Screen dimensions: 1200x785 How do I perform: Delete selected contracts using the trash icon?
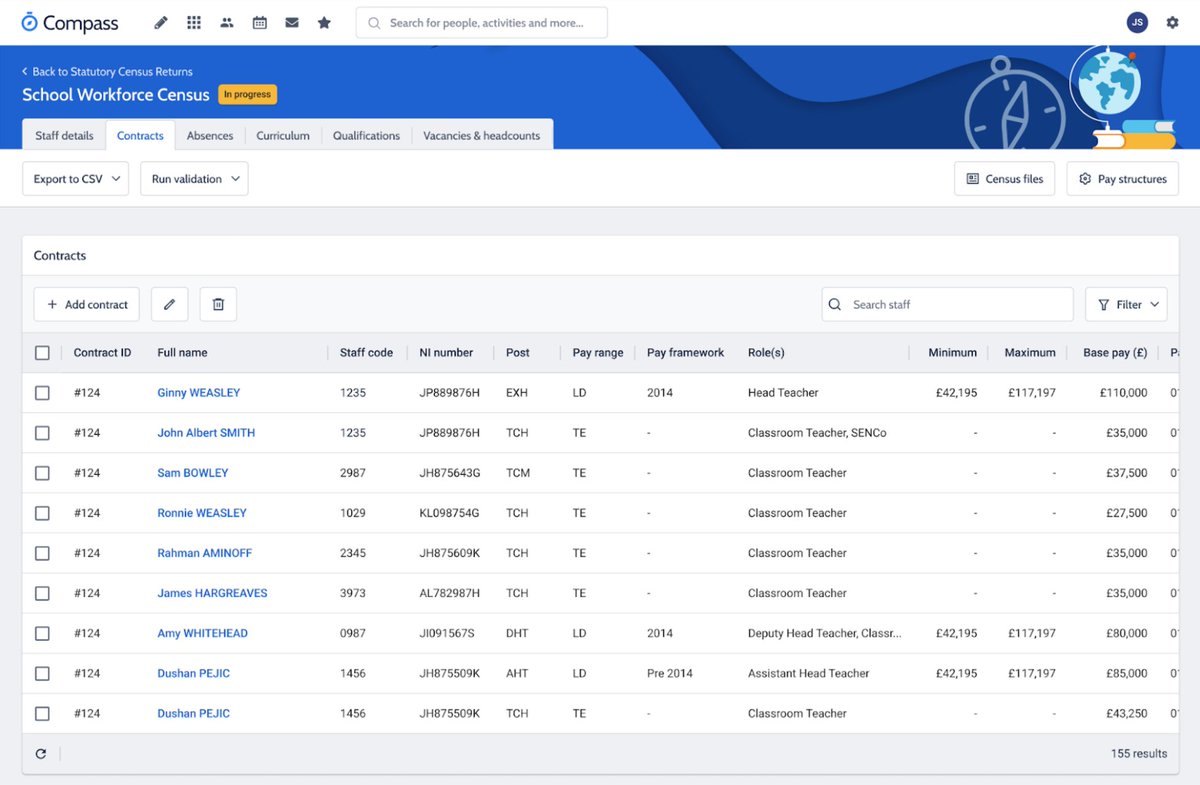click(x=217, y=304)
